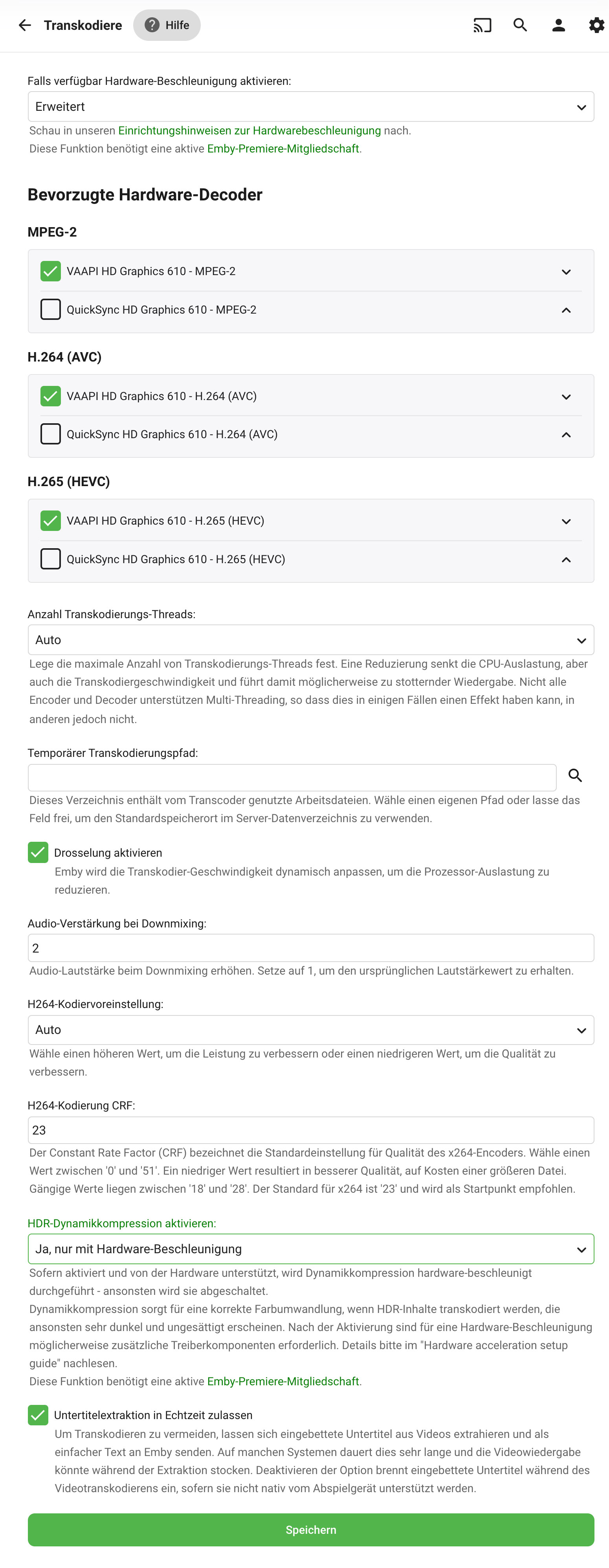Toggle Untertitelextraktion in Echtzeit zulassen
This screenshot has height=1568, width=609.
point(38,1415)
